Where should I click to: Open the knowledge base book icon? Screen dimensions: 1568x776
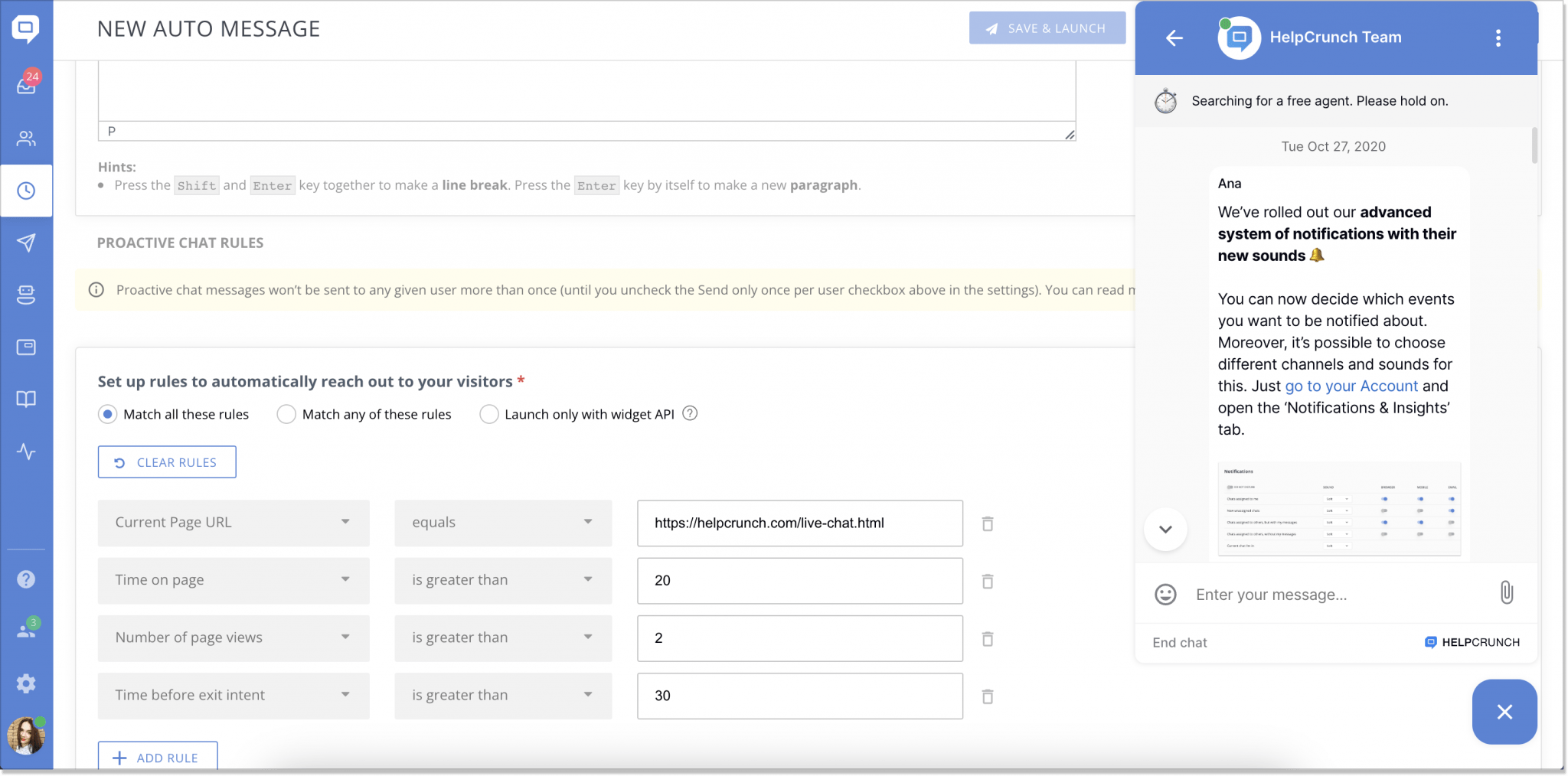coord(26,399)
